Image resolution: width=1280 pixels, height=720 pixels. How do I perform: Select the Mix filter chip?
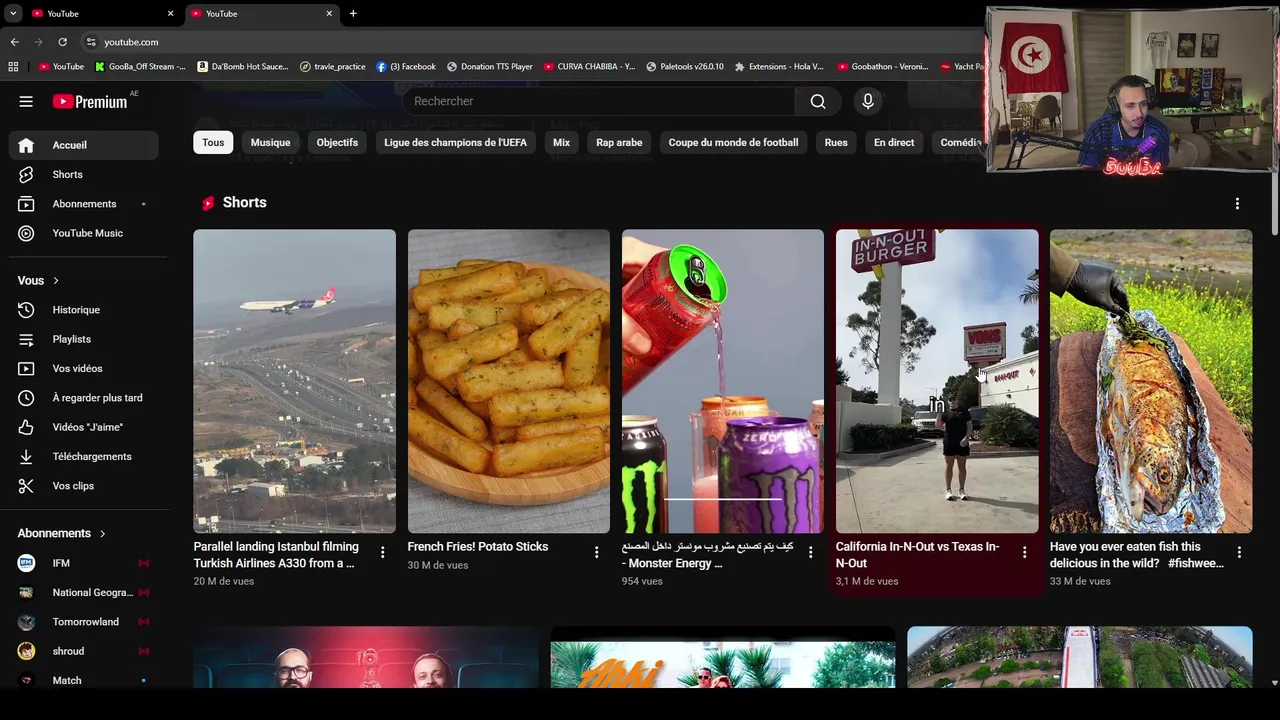coord(561,143)
